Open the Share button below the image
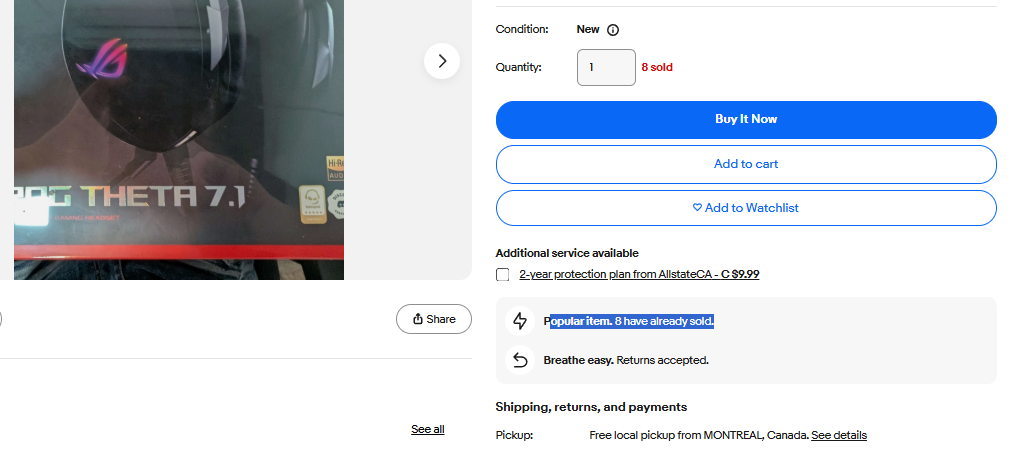 pyautogui.click(x=433, y=319)
